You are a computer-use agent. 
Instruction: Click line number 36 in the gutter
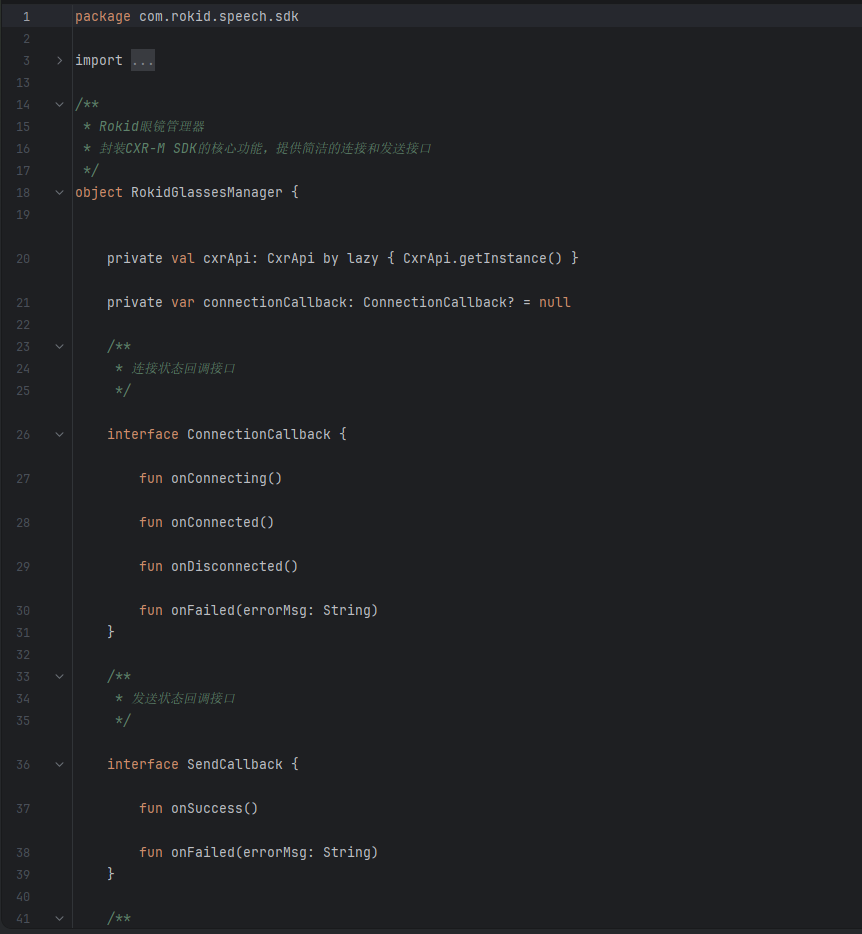coord(23,765)
